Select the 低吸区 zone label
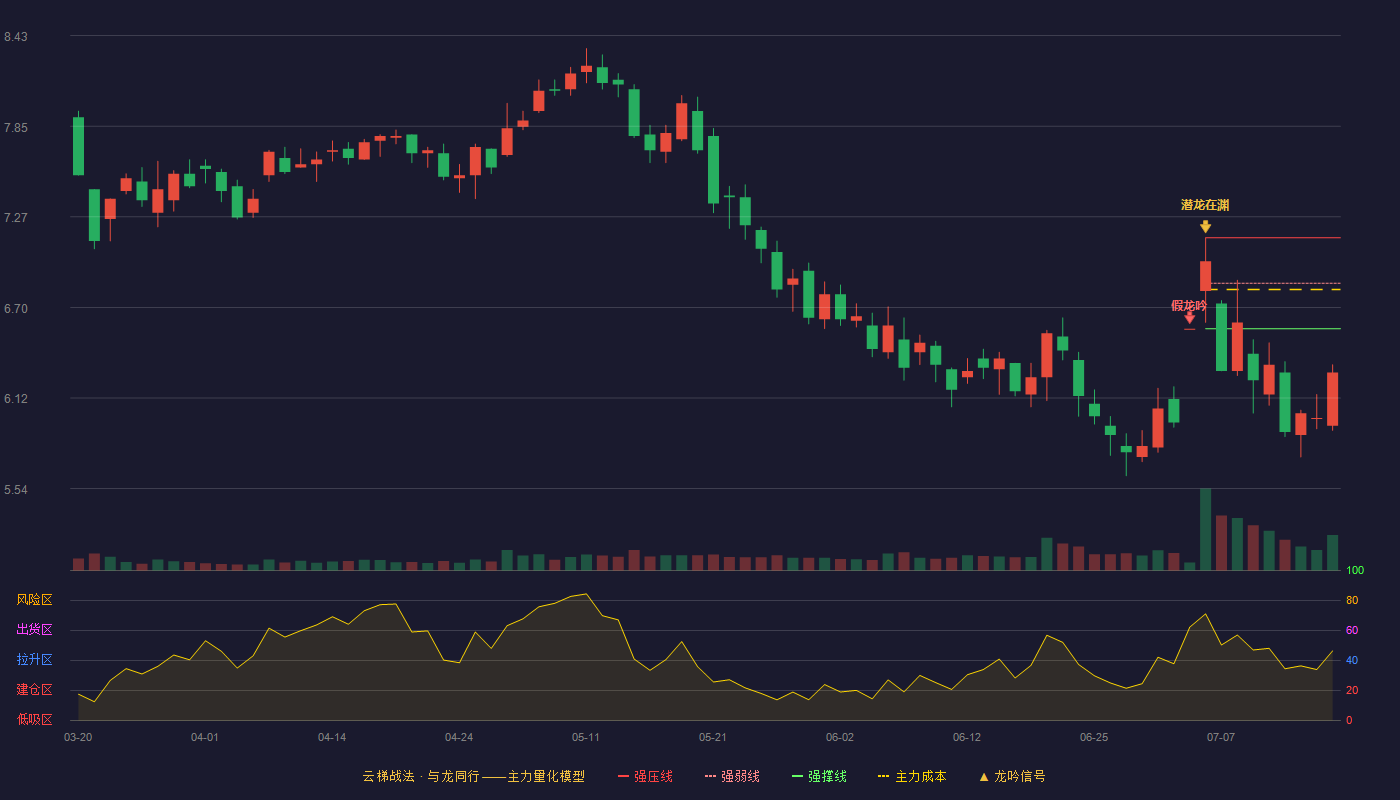The width and height of the screenshot is (1400, 800). [34, 719]
